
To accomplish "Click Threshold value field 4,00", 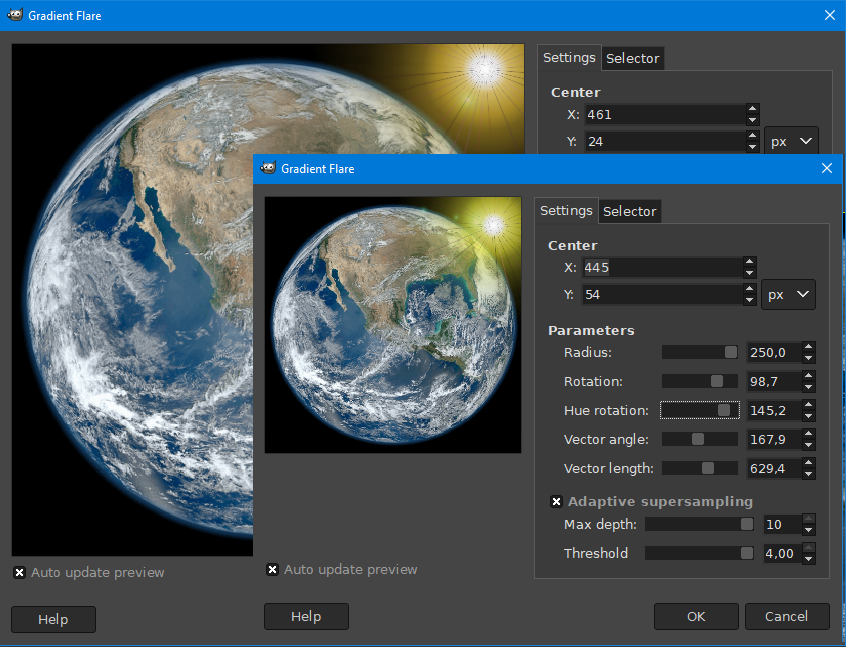I will click(782, 553).
